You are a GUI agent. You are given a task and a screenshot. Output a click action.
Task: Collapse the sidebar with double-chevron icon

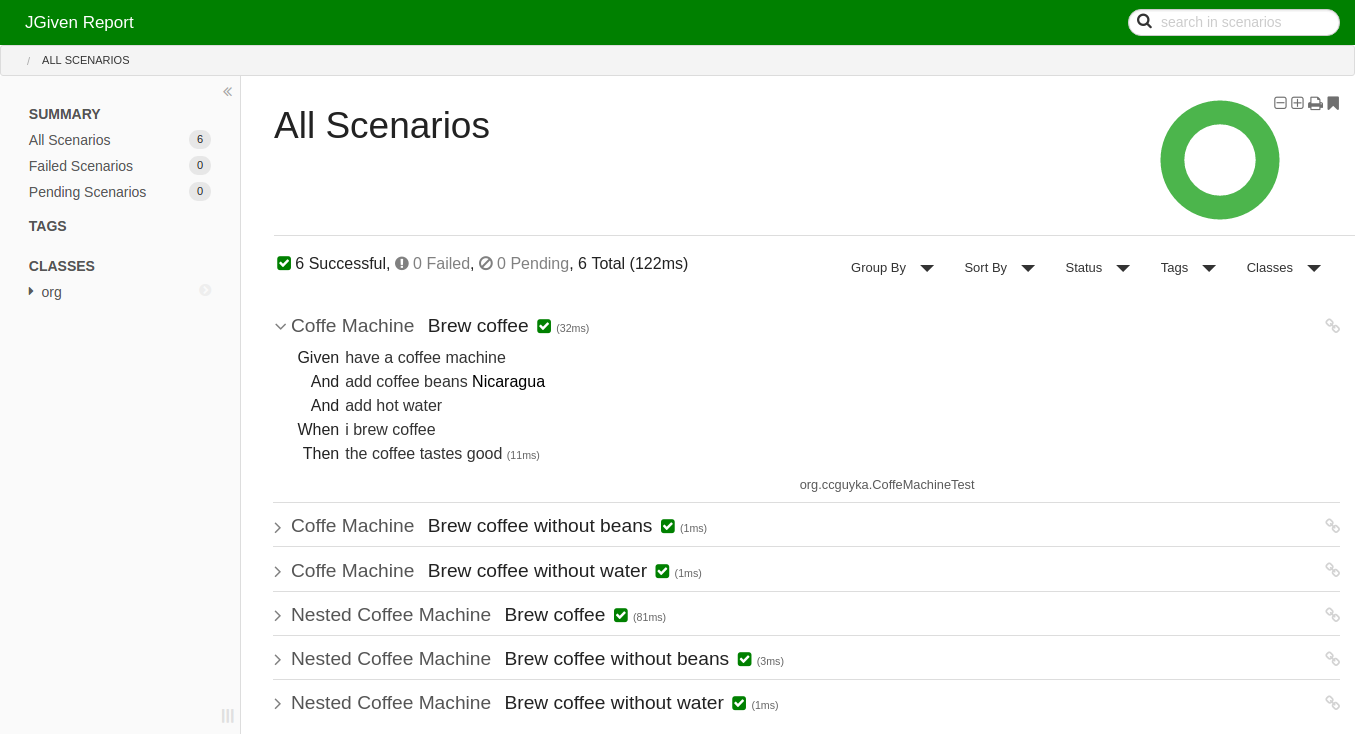coord(227,92)
